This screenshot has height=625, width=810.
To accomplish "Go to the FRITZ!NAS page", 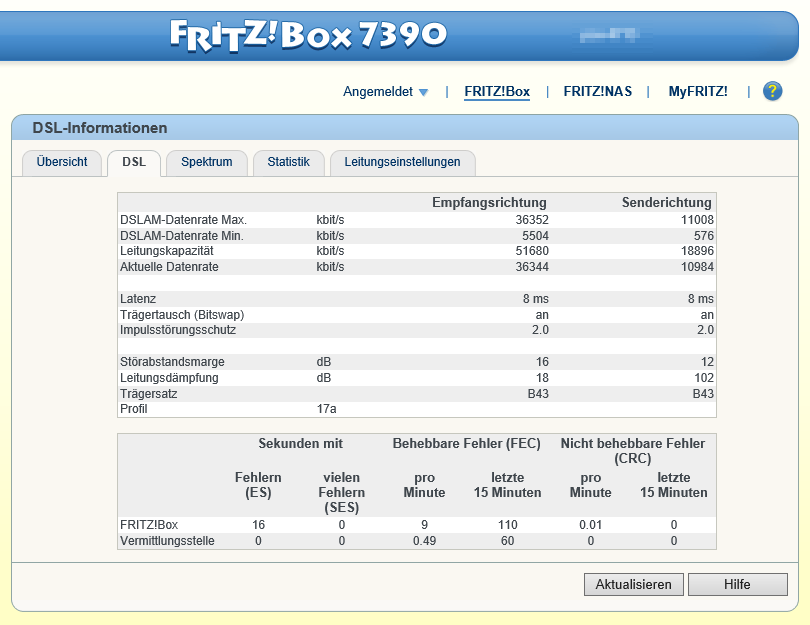I will [598, 92].
